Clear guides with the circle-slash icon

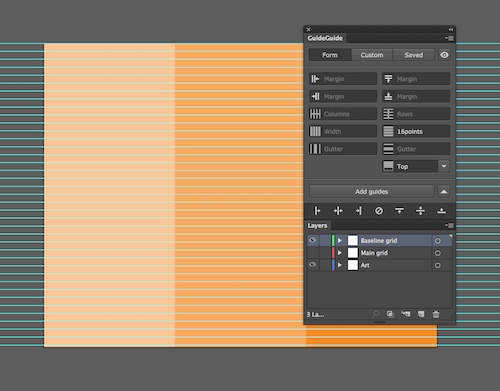(379, 211)
